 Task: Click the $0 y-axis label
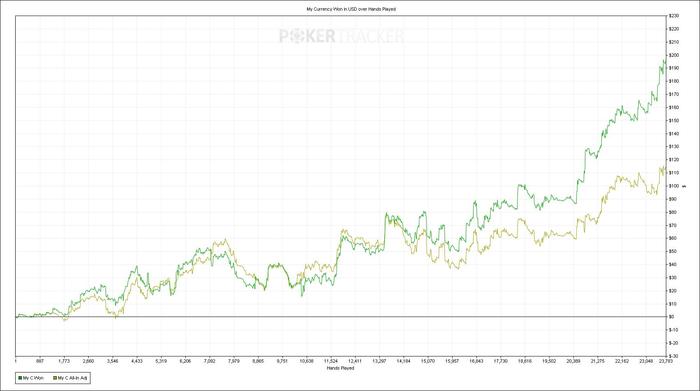coord(671,316)
